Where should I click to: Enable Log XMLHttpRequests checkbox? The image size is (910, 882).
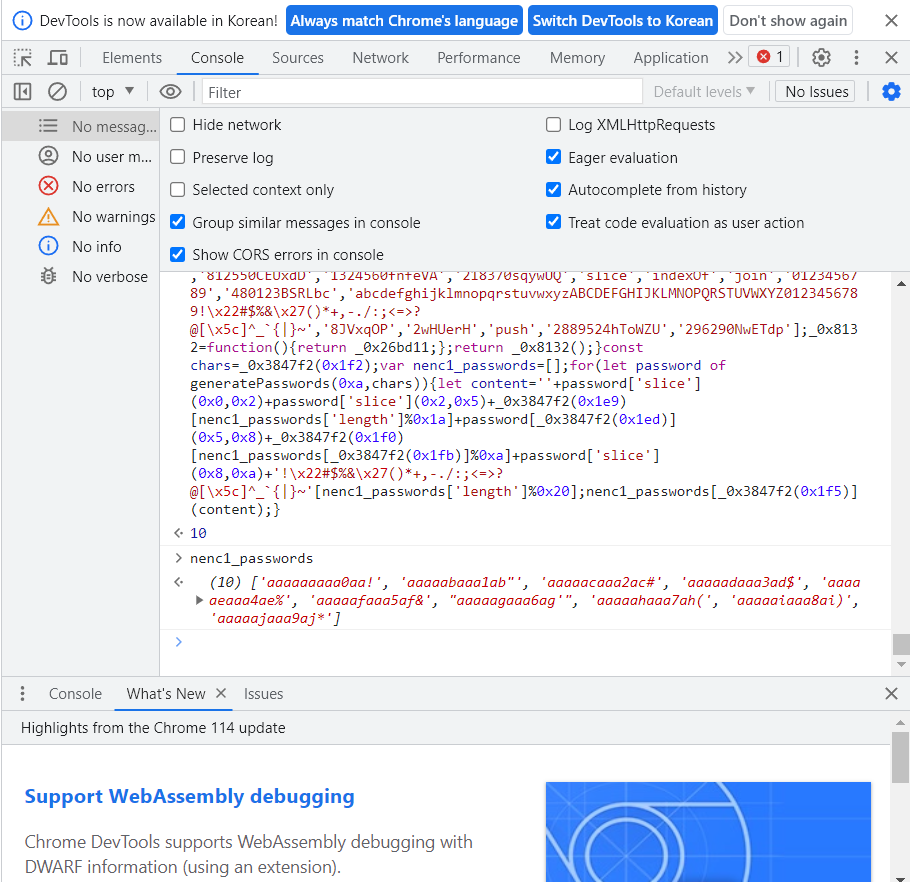pyautogui.click(x=554, y=125)
